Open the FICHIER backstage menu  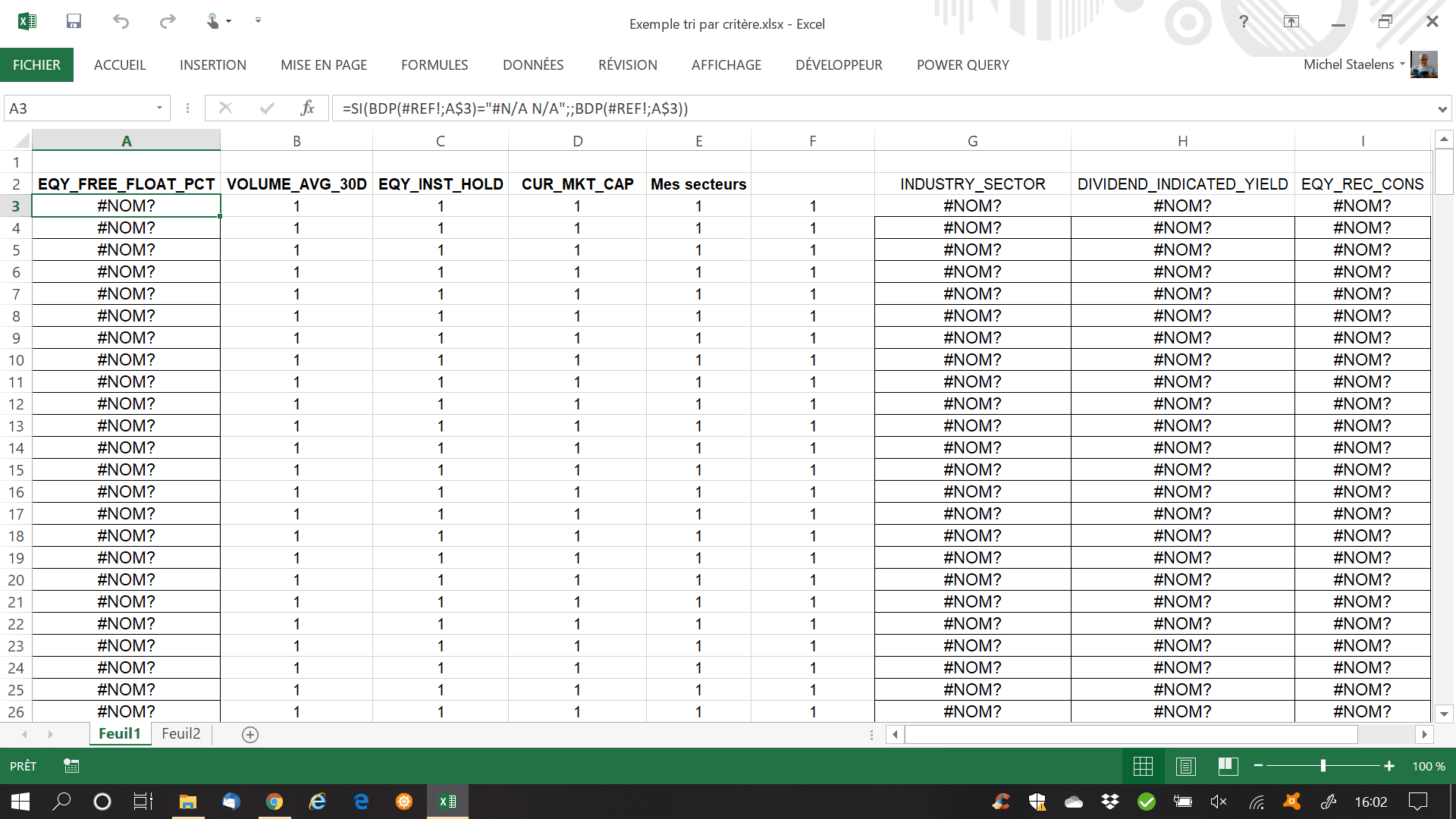[x=36, y=65]
